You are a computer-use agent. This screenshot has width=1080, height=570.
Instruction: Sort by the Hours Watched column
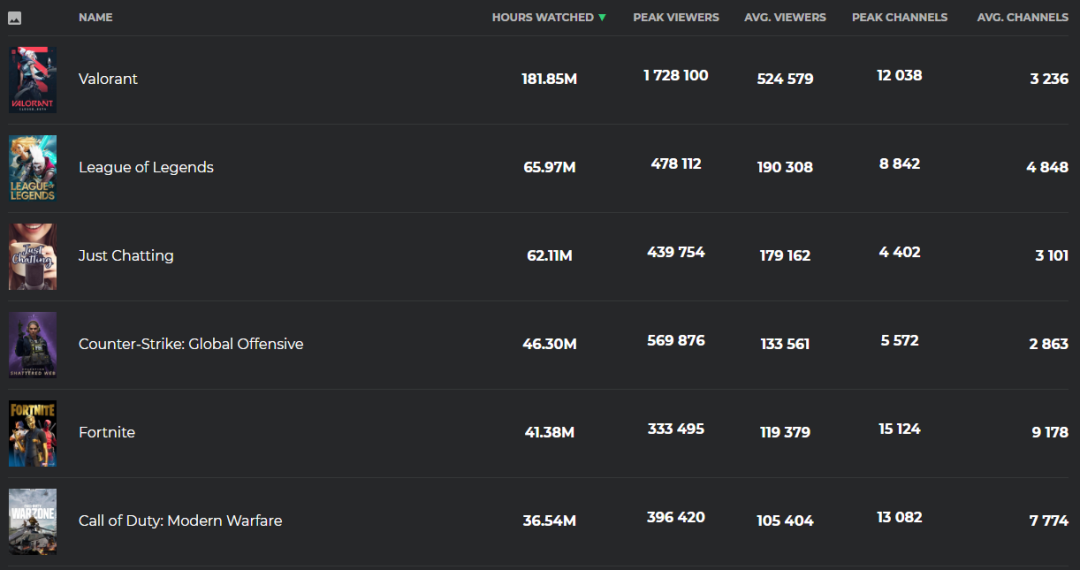542,18
